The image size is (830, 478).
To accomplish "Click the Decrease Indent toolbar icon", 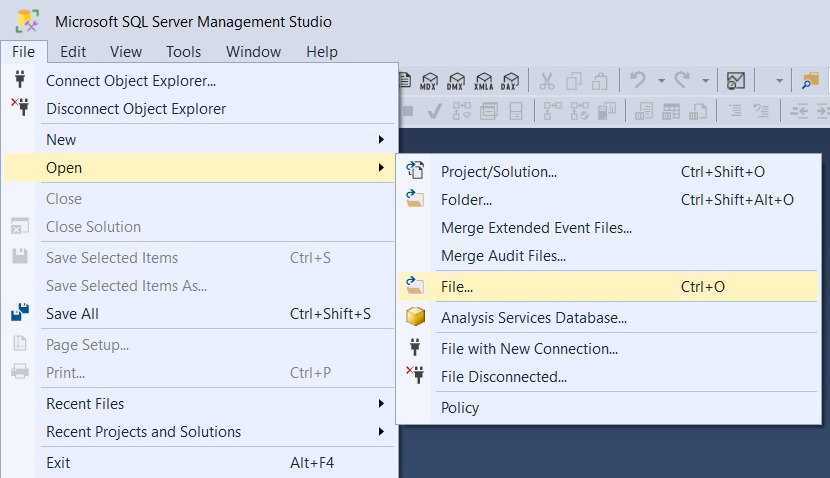I will tap(799, 111).
